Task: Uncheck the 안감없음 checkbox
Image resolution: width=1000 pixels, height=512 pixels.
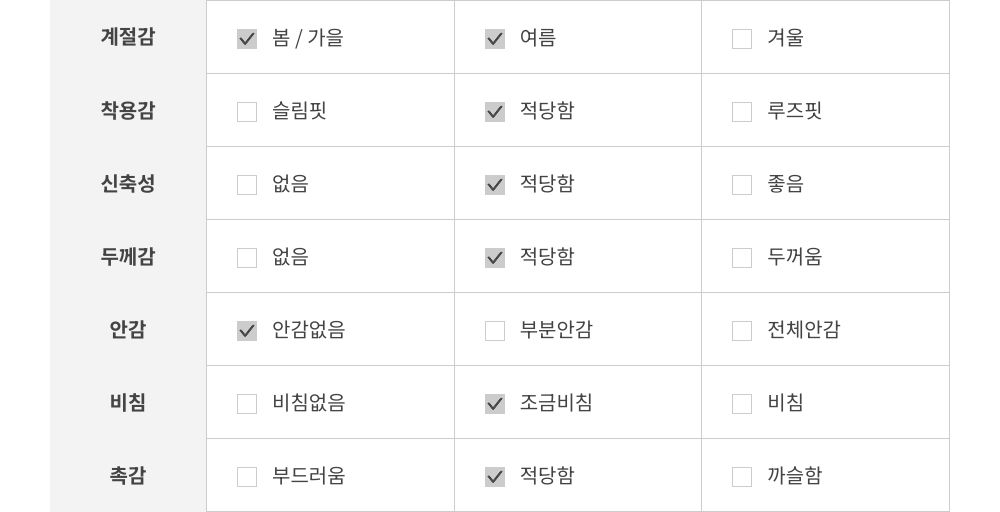Action: pyautogui.click(x=247, y=331)
